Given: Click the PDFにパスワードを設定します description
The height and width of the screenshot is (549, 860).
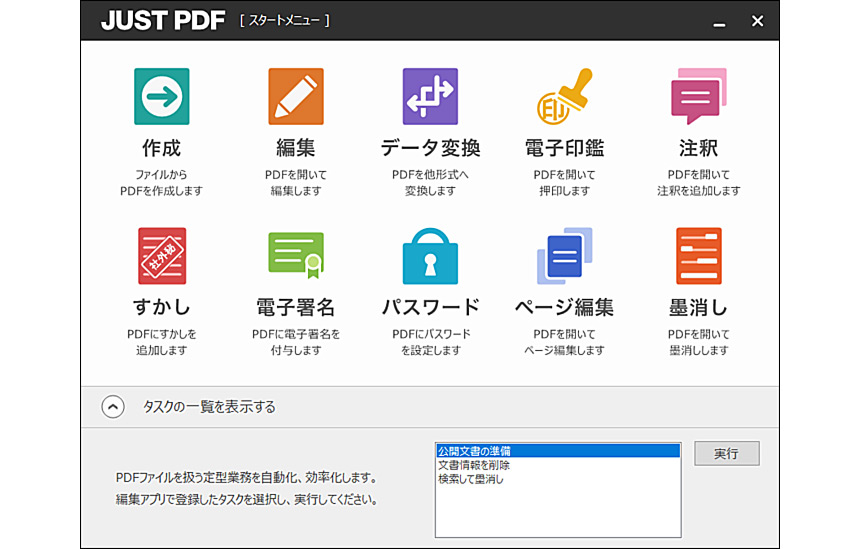Looking at the screenshot, I should coord(431,342).
